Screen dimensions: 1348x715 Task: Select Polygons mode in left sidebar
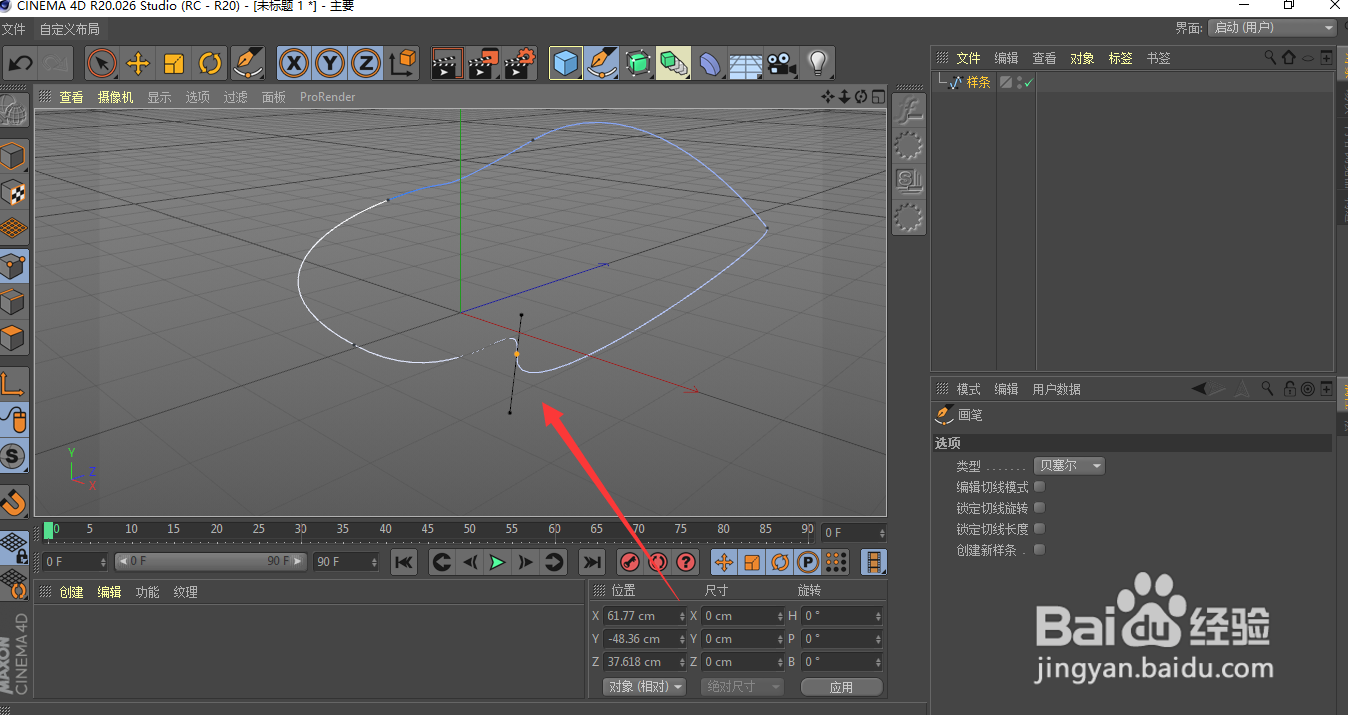pyautogui.click(x=14, y=338)
